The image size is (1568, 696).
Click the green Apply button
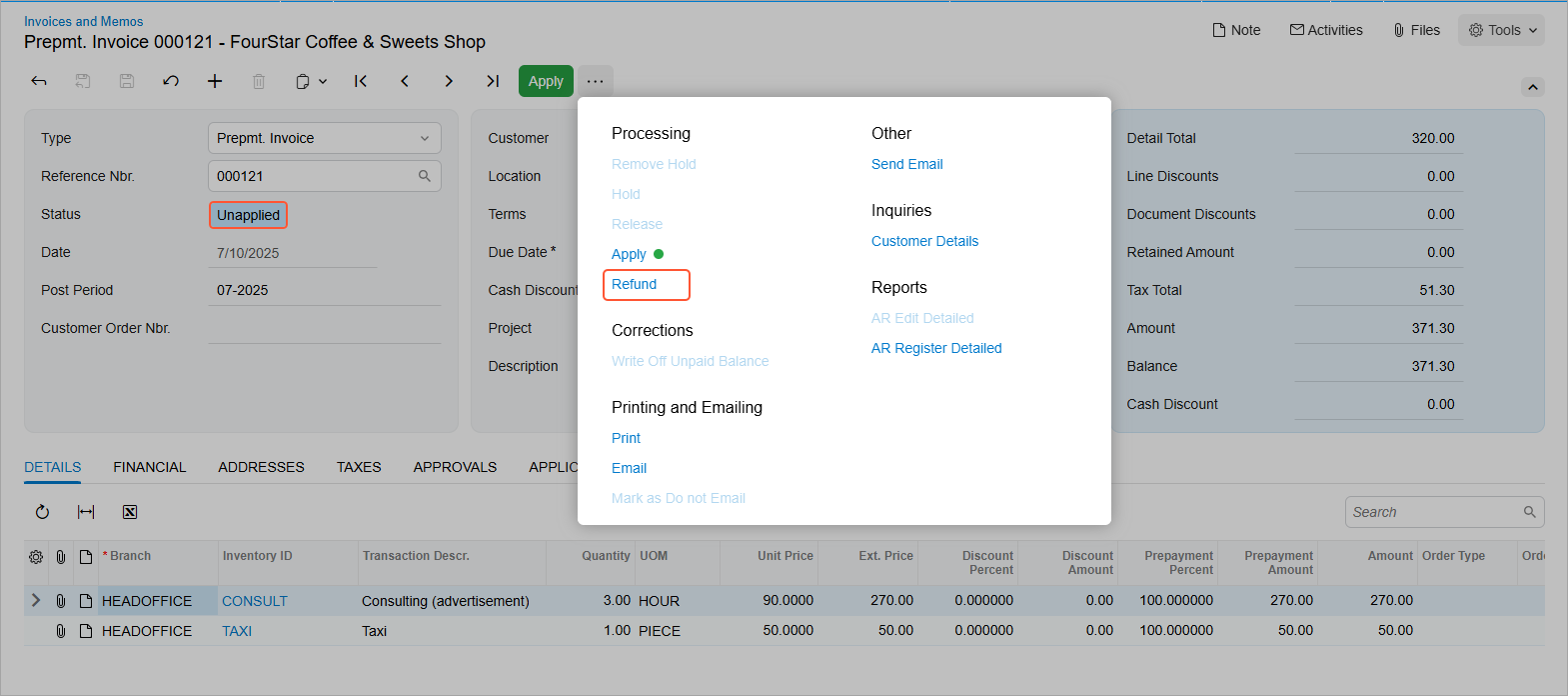point(546,81)
